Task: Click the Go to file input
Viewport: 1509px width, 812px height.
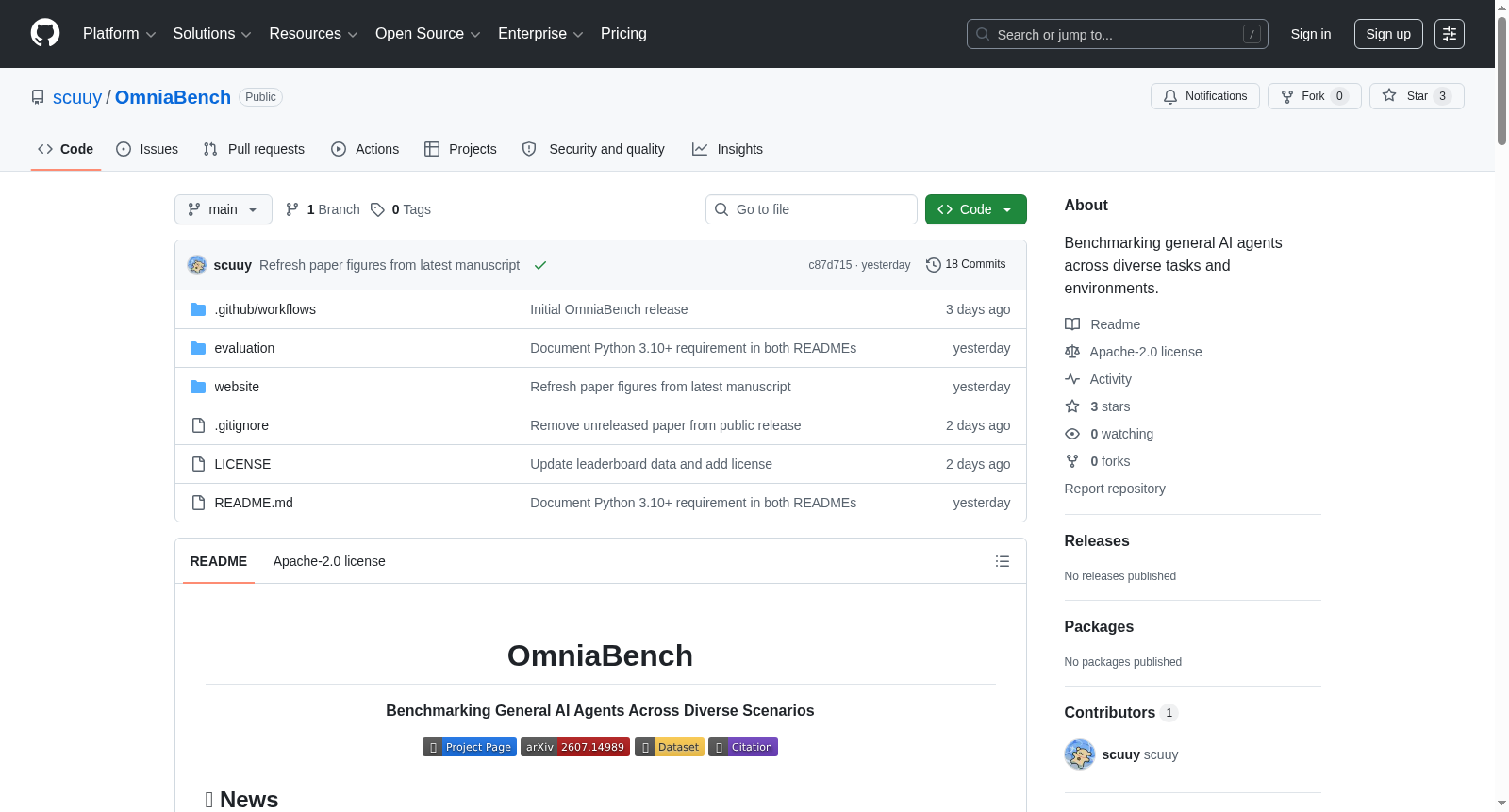Action: [x=811, y=209]
